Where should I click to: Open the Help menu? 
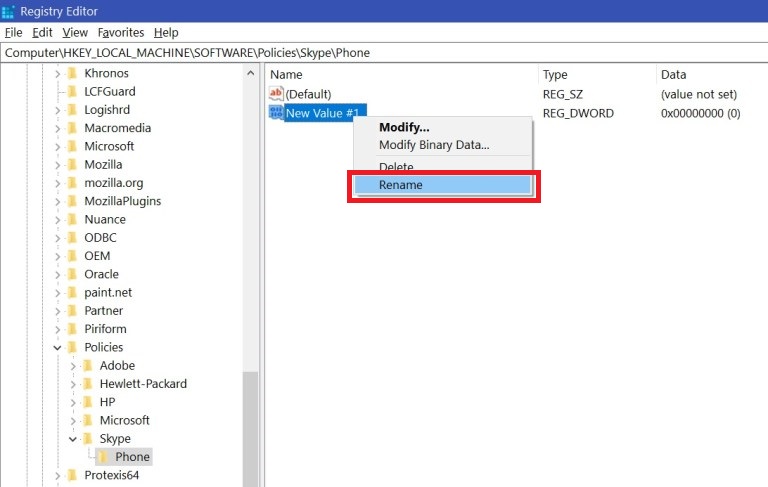(x=166, y=33)
